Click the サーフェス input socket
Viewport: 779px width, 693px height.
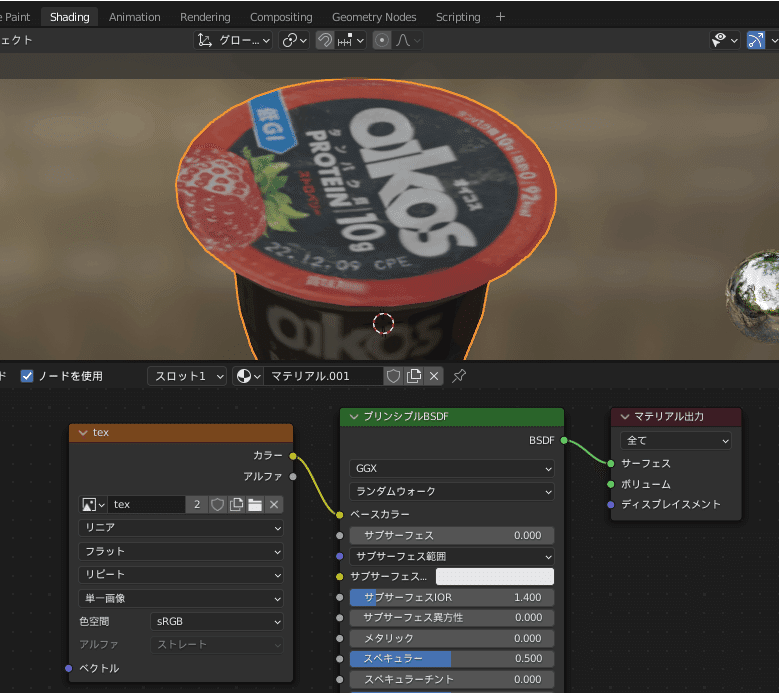click(611, 463)
